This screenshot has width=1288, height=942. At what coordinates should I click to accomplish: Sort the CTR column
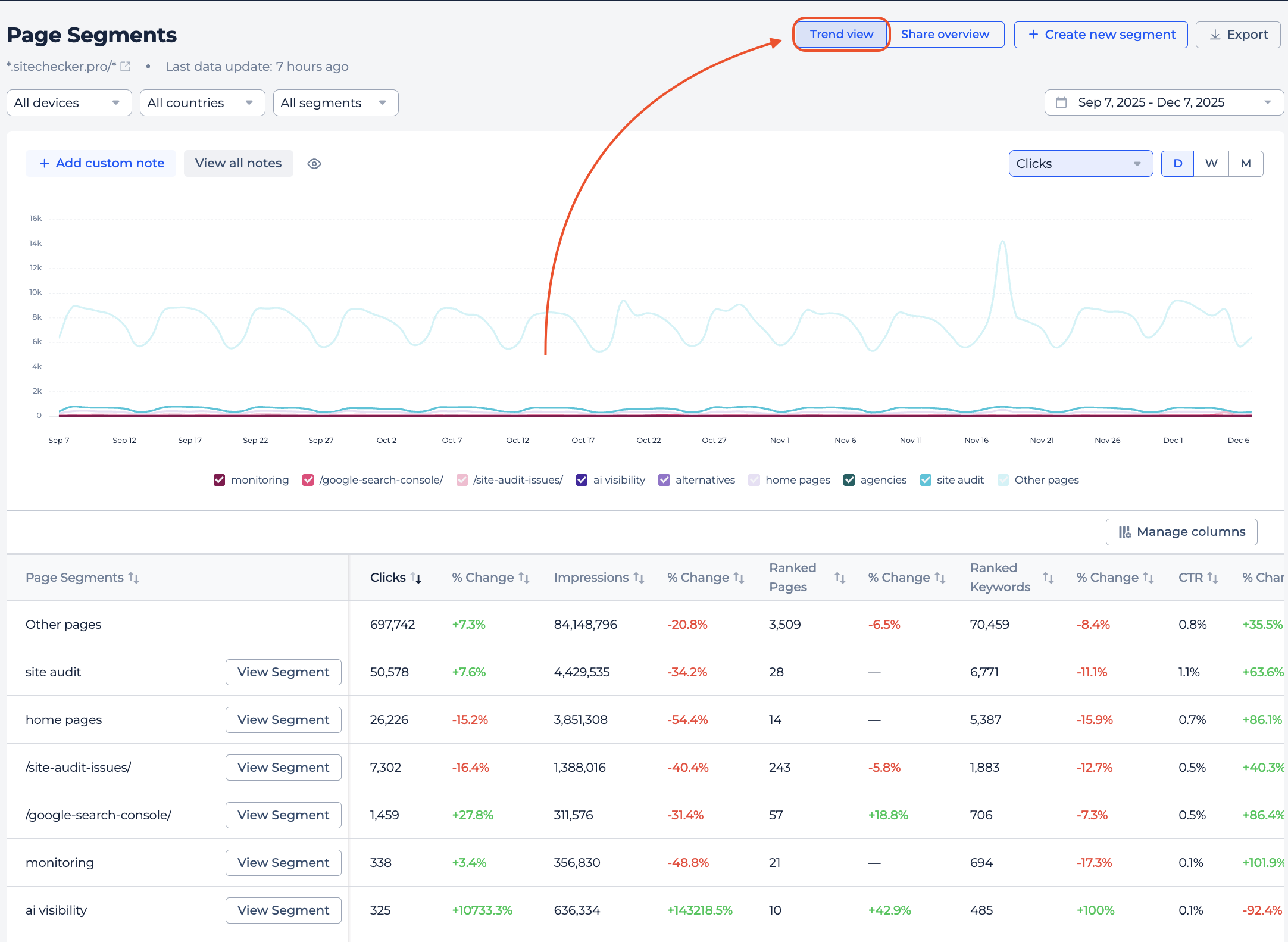[1212, 578]
